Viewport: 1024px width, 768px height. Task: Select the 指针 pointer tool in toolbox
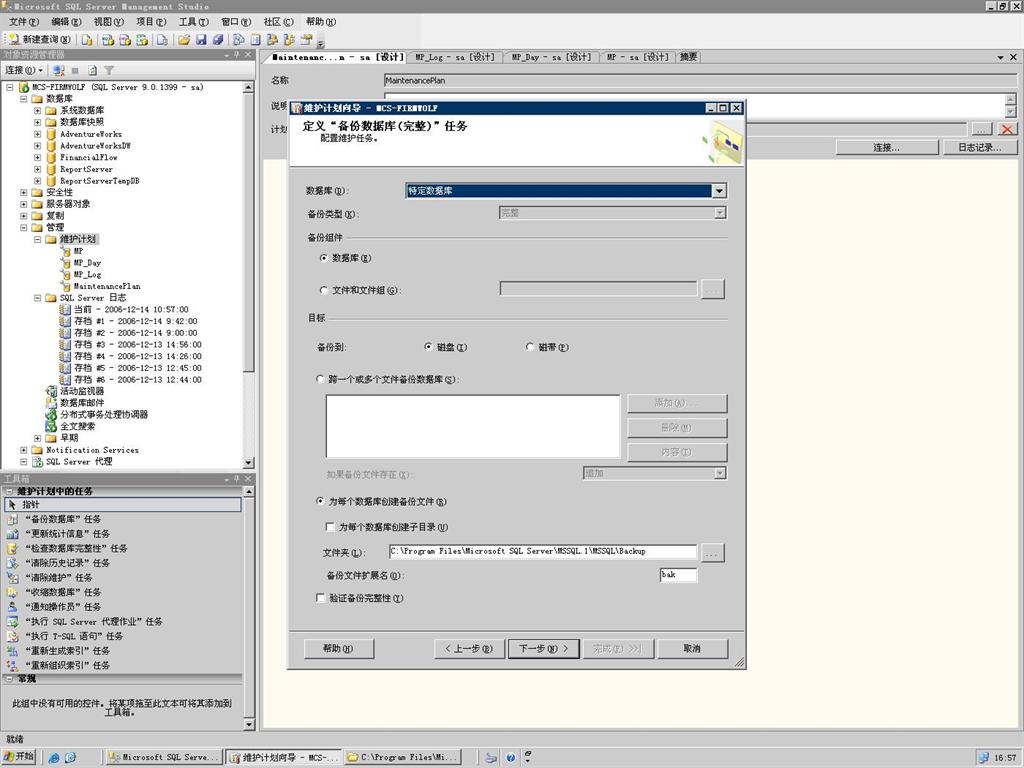(123, 505)
